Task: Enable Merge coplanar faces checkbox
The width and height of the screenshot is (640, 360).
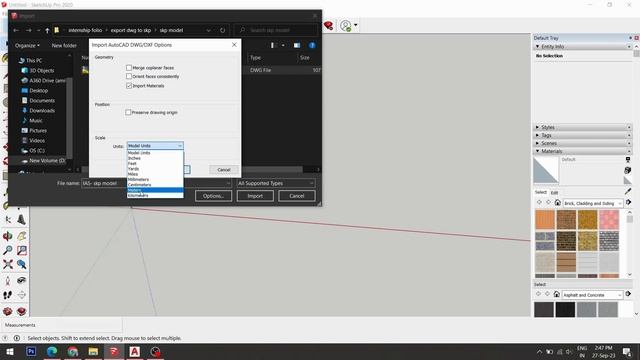Action: pyautogui.click(x=129, y=68)
